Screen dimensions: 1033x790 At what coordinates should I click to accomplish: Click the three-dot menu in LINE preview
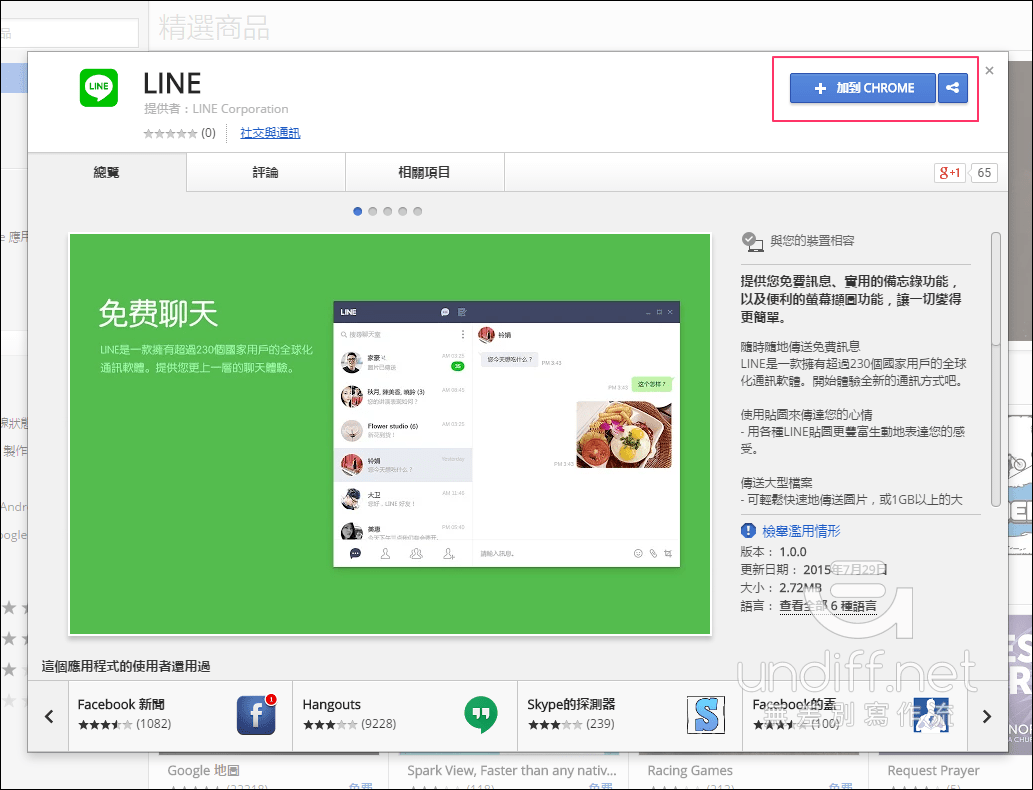[463, 335]
